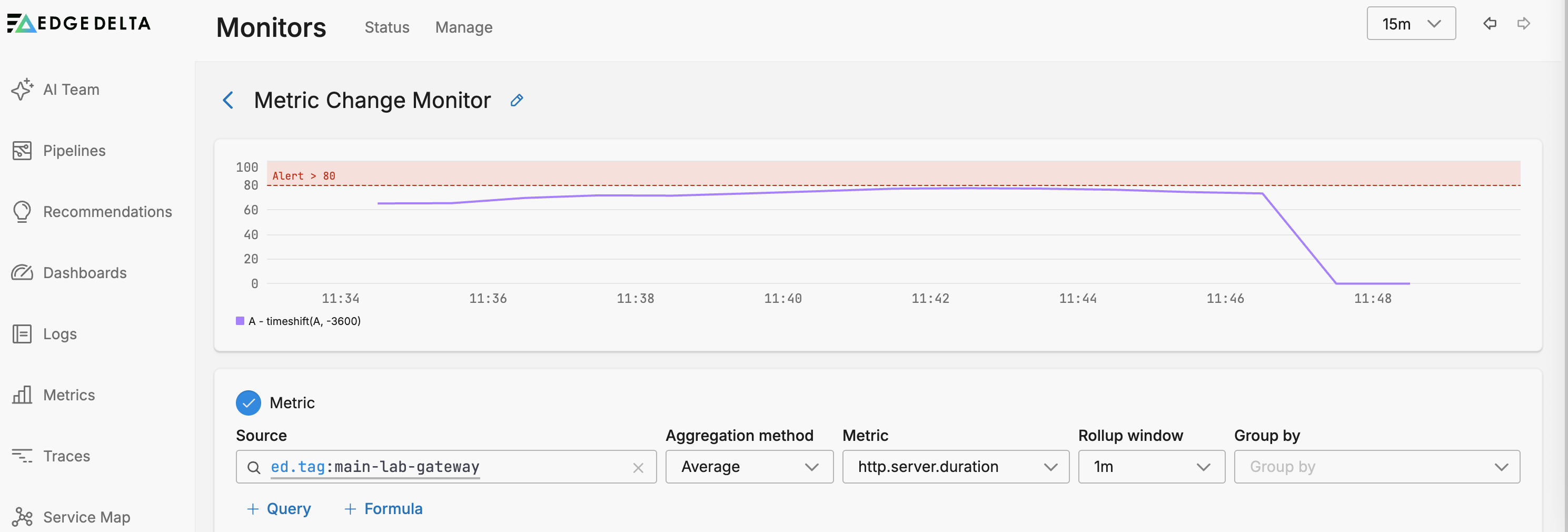Open the Logs sidebar icon

click(x=22, y=333)
